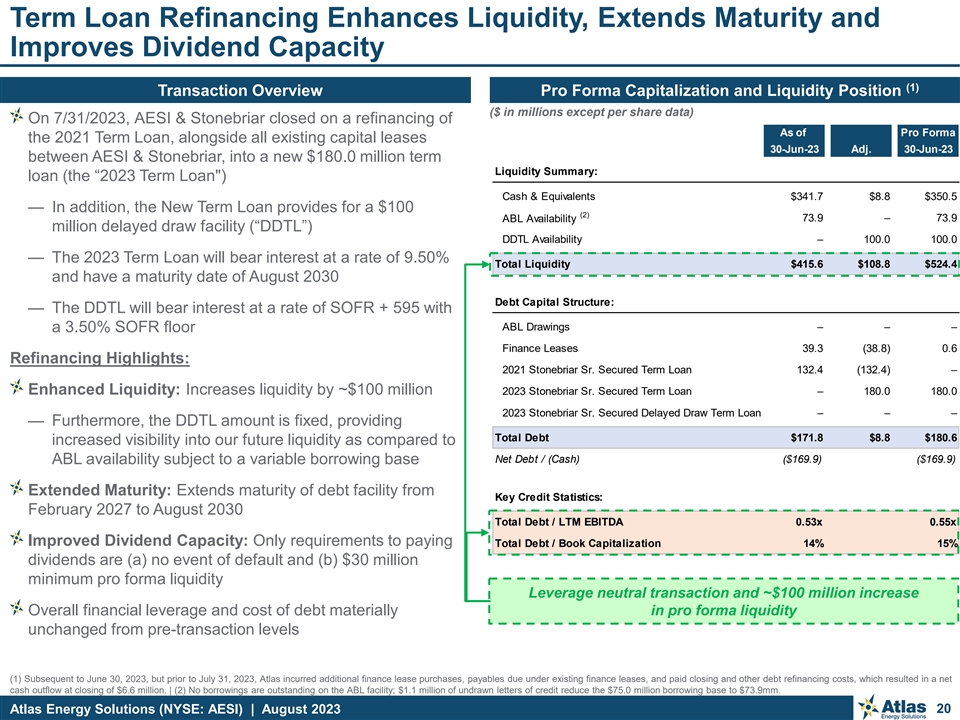The image size is (960, 720).
Task: Select the Pro Forma Capitalization and Liquidity header
Action: 722,91
